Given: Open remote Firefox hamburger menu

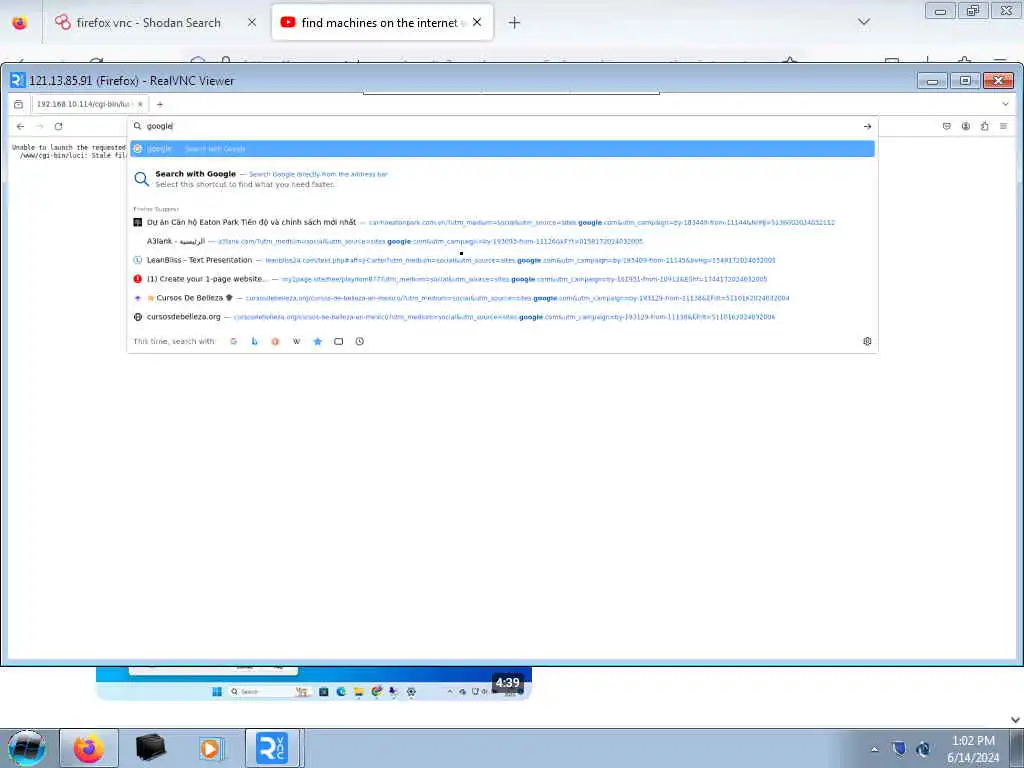Looking at the screenshot, I should pos(1003,126).
